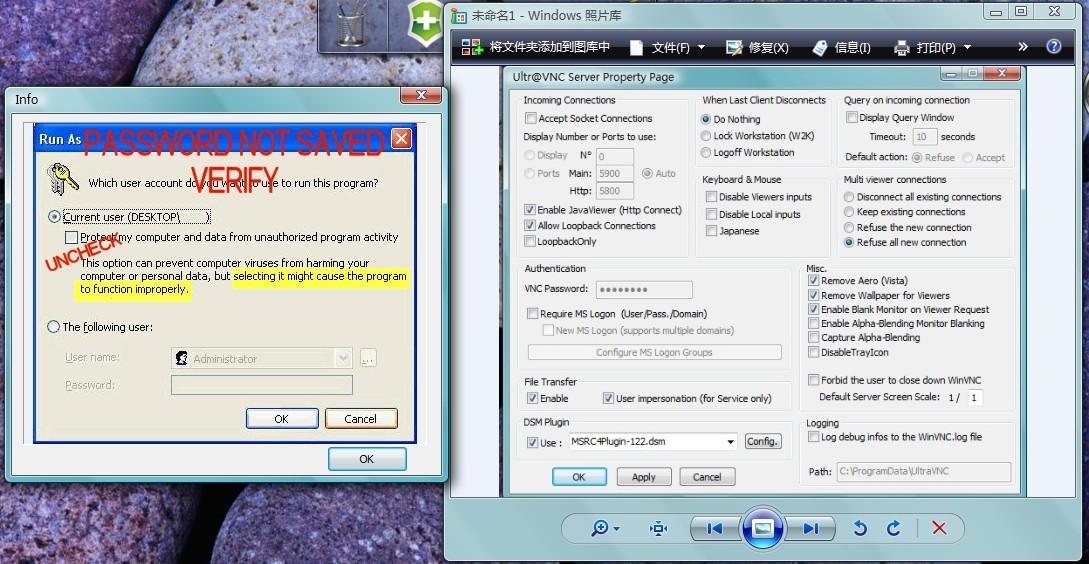Click Cancel in the Run As dialog
Screen dimensions: 1089x564
click(360, 419)
